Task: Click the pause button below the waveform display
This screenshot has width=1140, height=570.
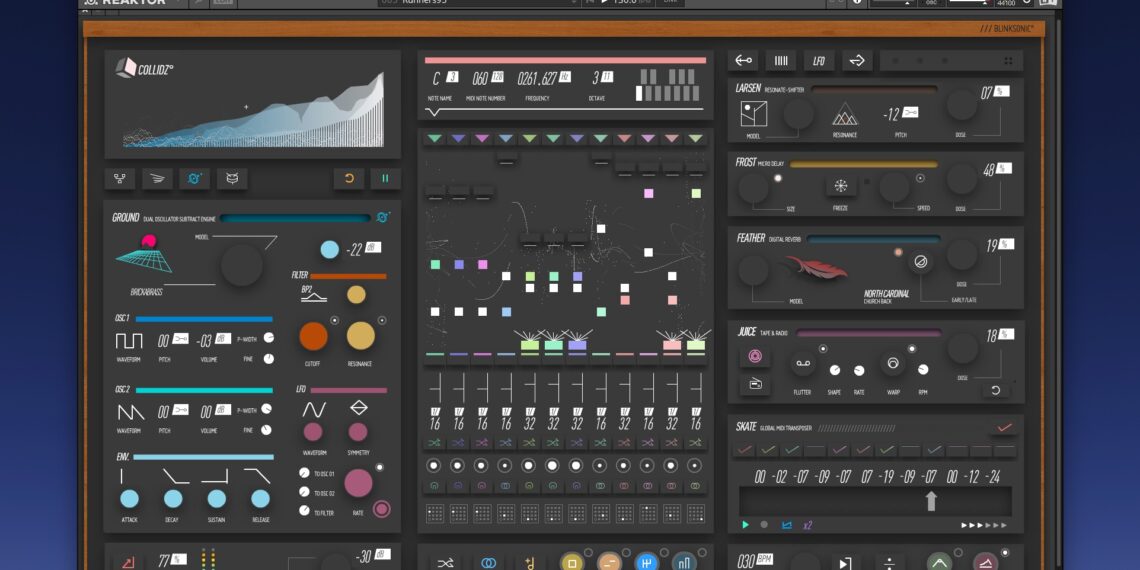Action: [385, 179]
